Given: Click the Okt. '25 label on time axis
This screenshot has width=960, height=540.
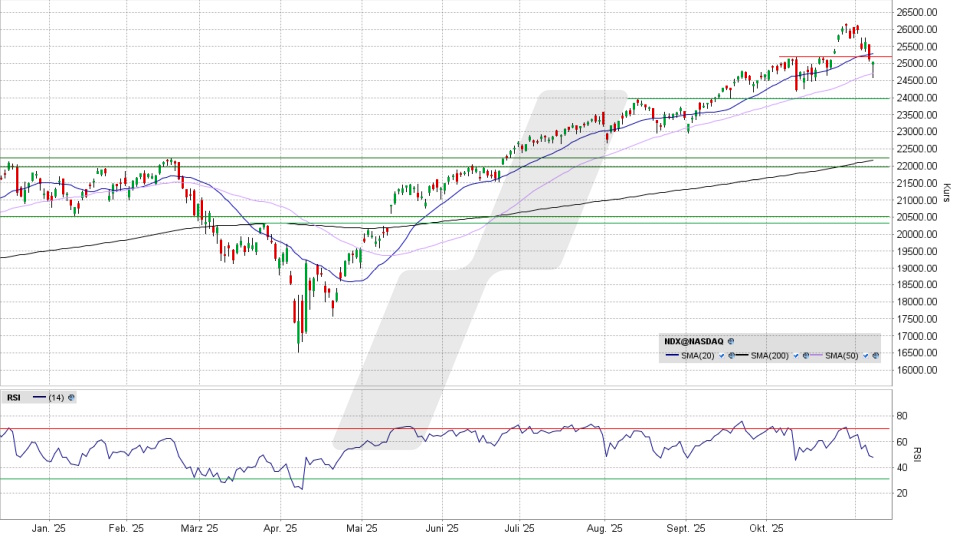Looking at the screenshot, I should click(772, 528).
